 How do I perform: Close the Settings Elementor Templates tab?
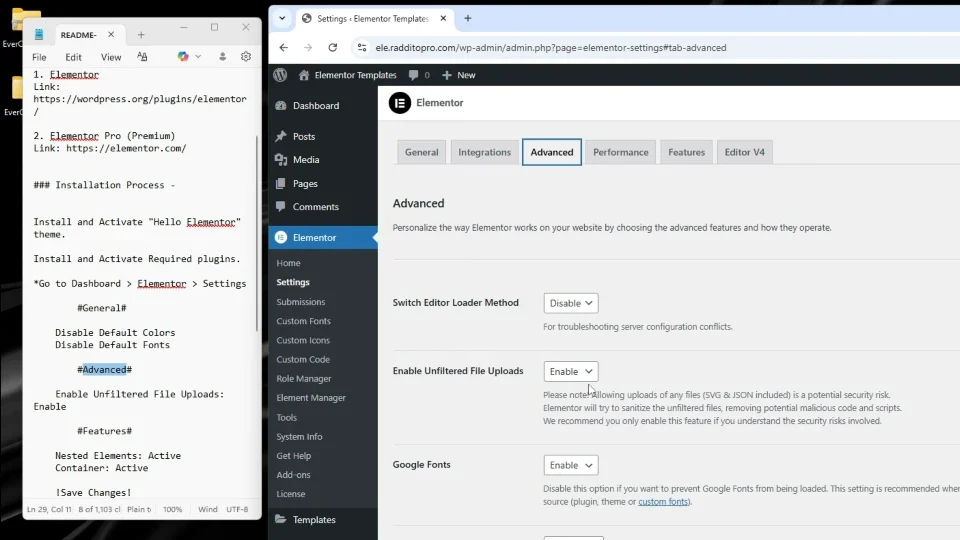443,18
